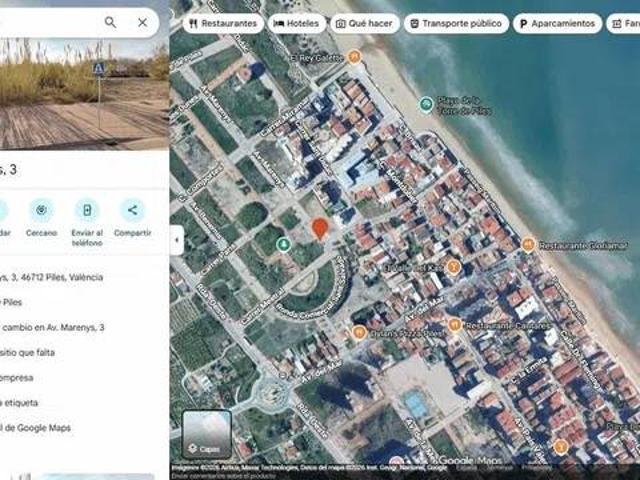Open Restaurante Canteres pin
Screen dimensions: 640x480
[454, 325]
